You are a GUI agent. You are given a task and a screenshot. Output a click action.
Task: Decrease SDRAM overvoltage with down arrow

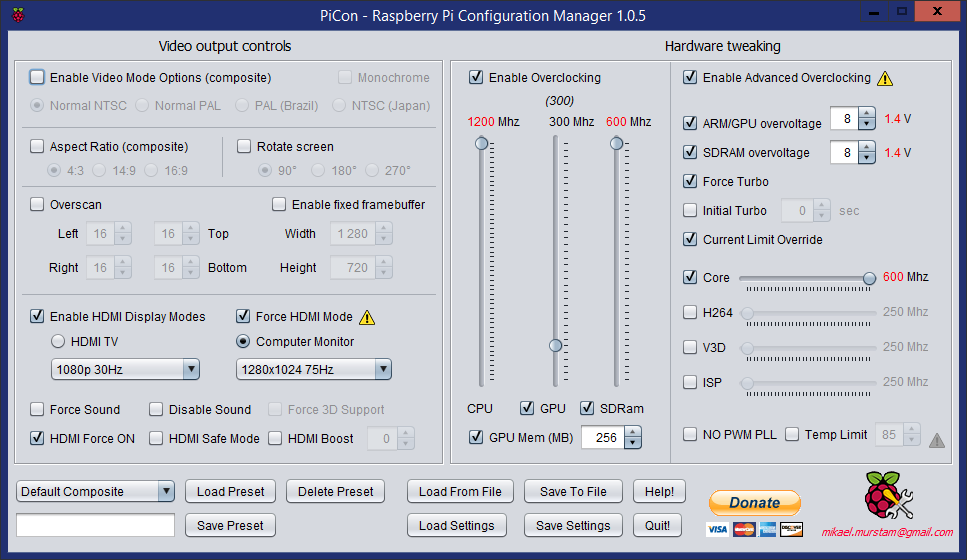866,157
